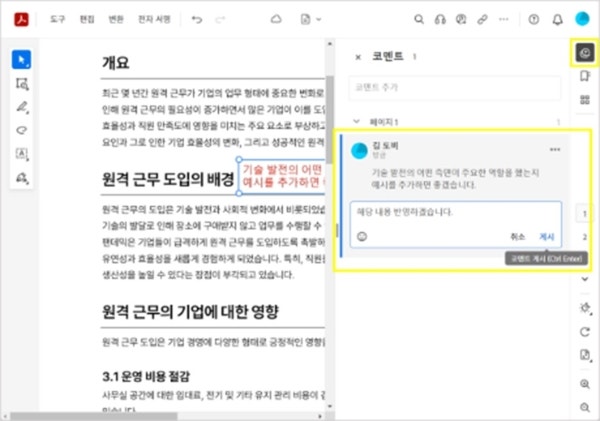
Task: Select the text box tool
Action: 22,154
